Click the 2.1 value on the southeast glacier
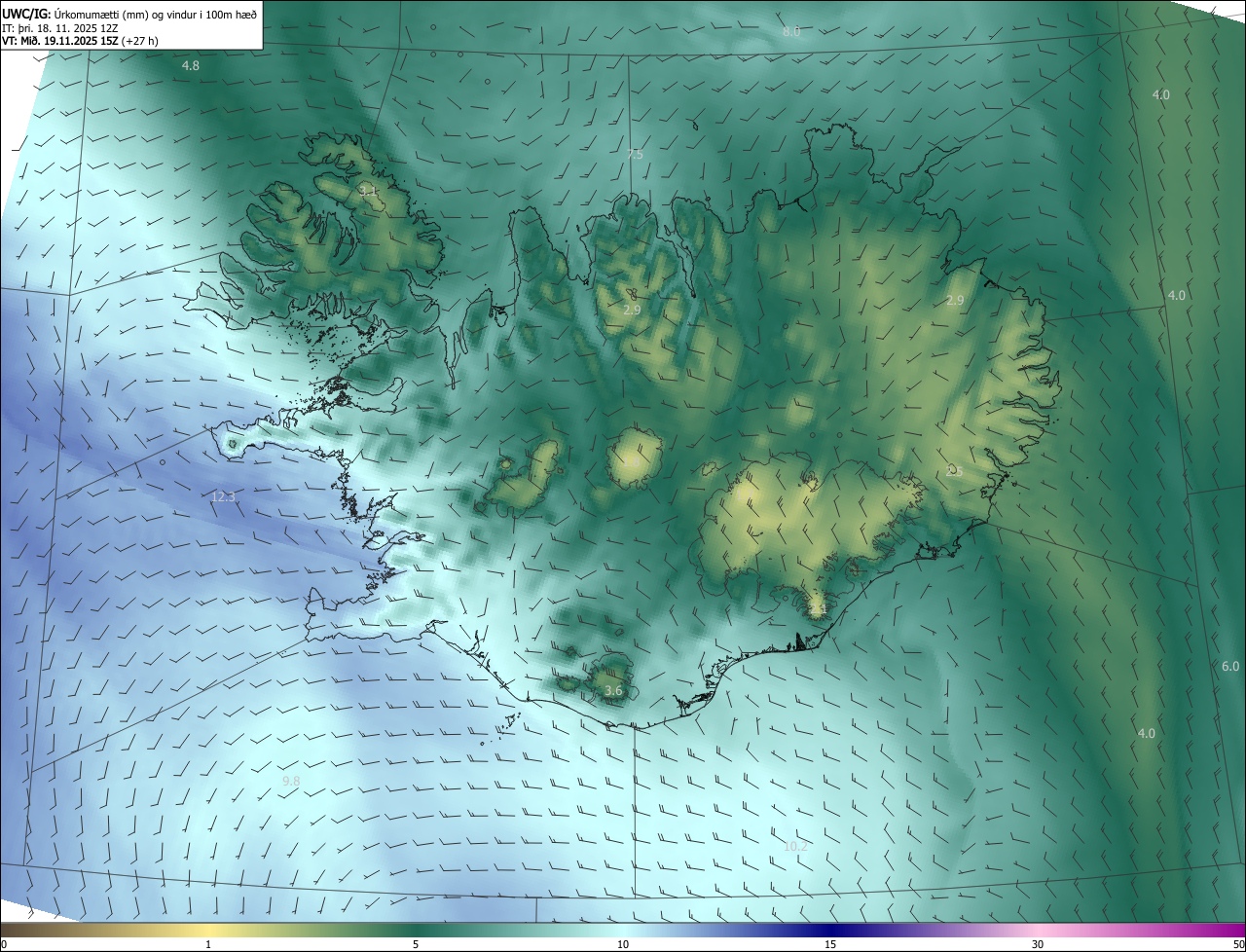Screen dimensions: 1246x952 [x=818, y=609]
